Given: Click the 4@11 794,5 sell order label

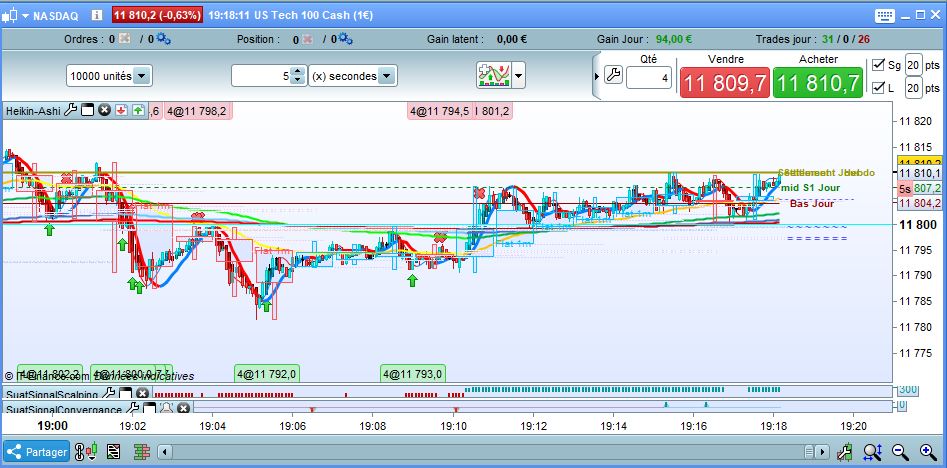Looking at the screenshot, I should [x=439, y=111].
